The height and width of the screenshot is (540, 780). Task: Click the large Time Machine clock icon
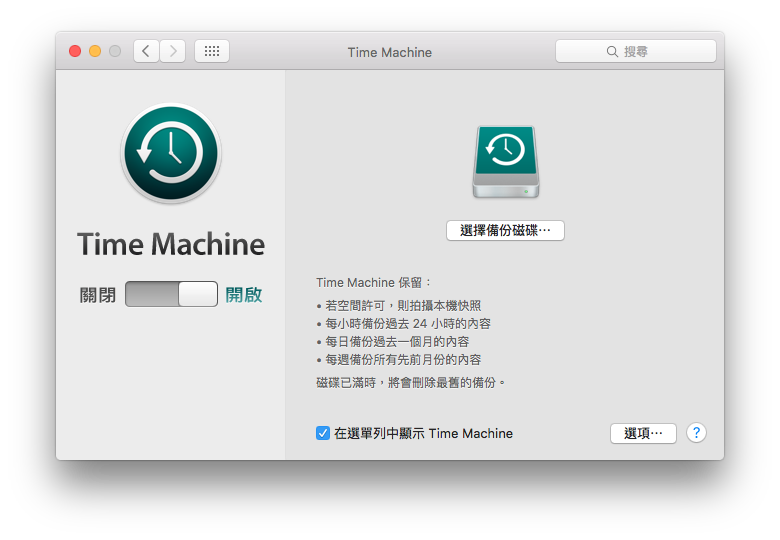click(171, 153)
